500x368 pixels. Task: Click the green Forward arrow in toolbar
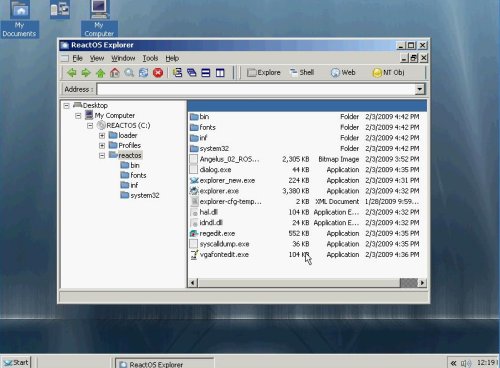(86, 73)
